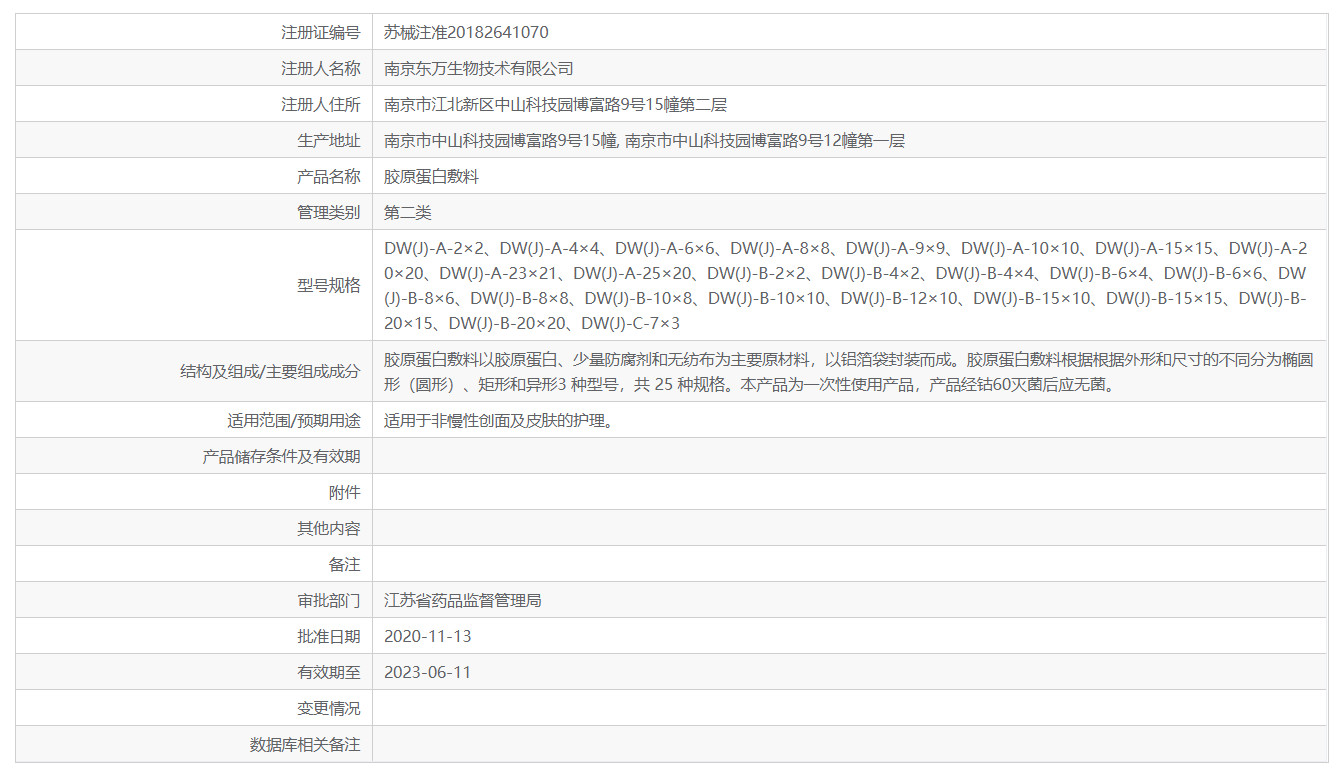Click the 型号规格 label

point(328,285)
